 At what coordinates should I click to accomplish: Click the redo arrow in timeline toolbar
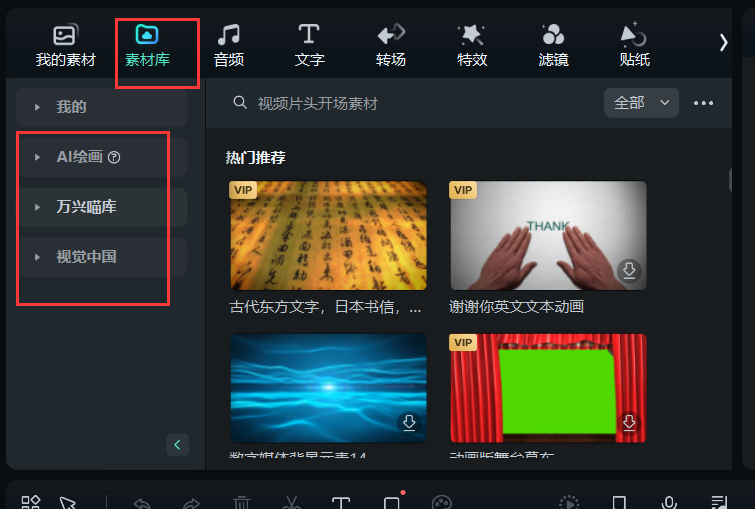192,503
